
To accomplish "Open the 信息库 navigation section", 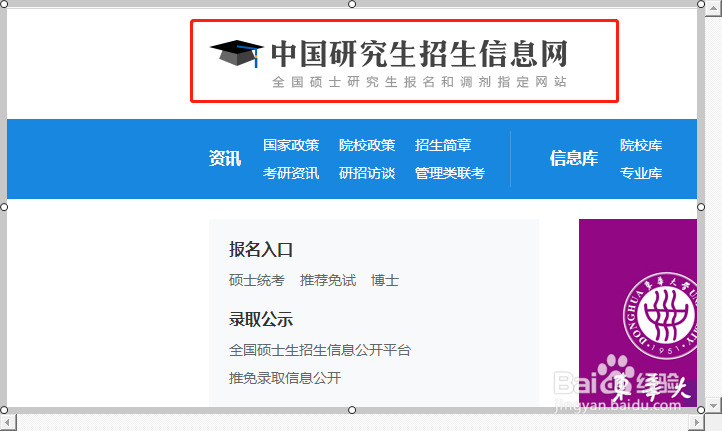I will [574, 158].
